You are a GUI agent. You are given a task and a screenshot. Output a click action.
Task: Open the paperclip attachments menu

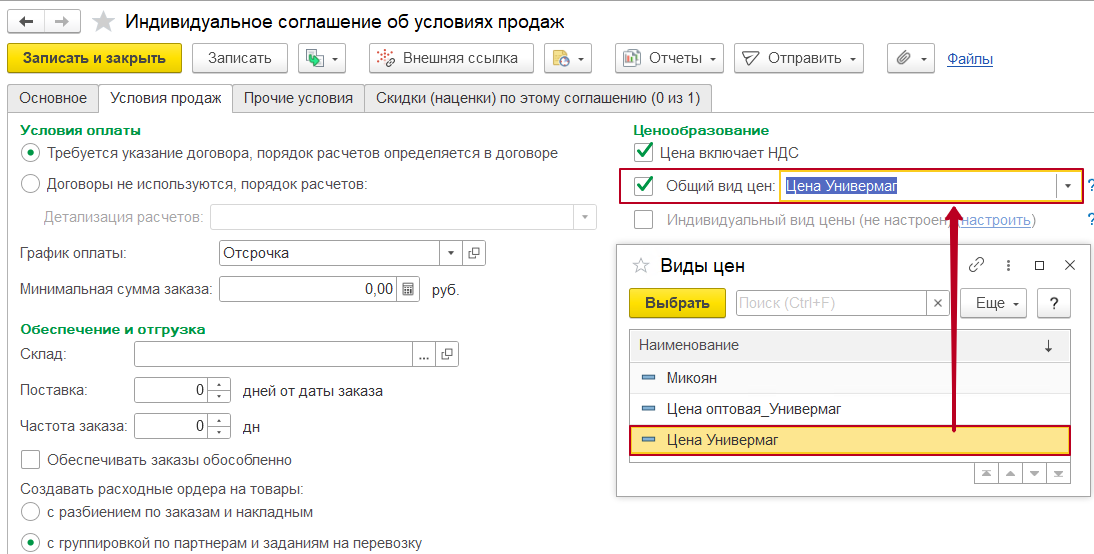pyautogui.click(x=910, y=58)
